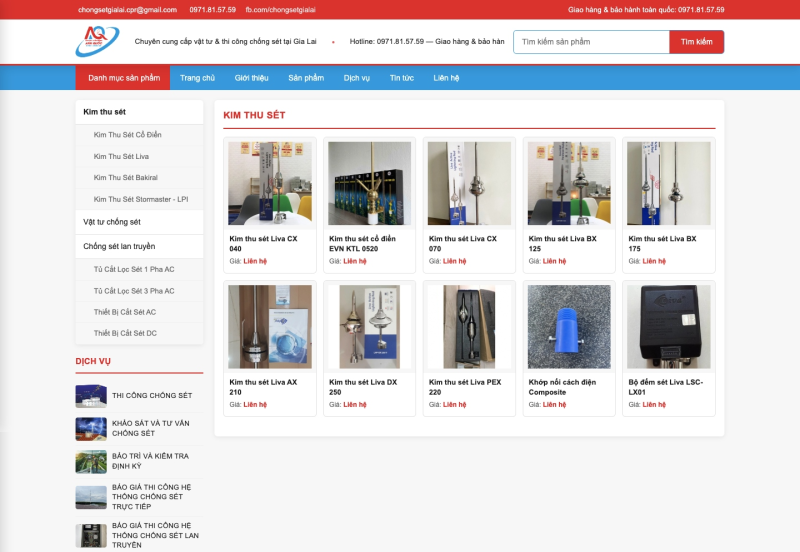Open Kim Thu Sét Stormaster - LPI subcategory
The image size is (800, 552).
(x=139, y=199)
